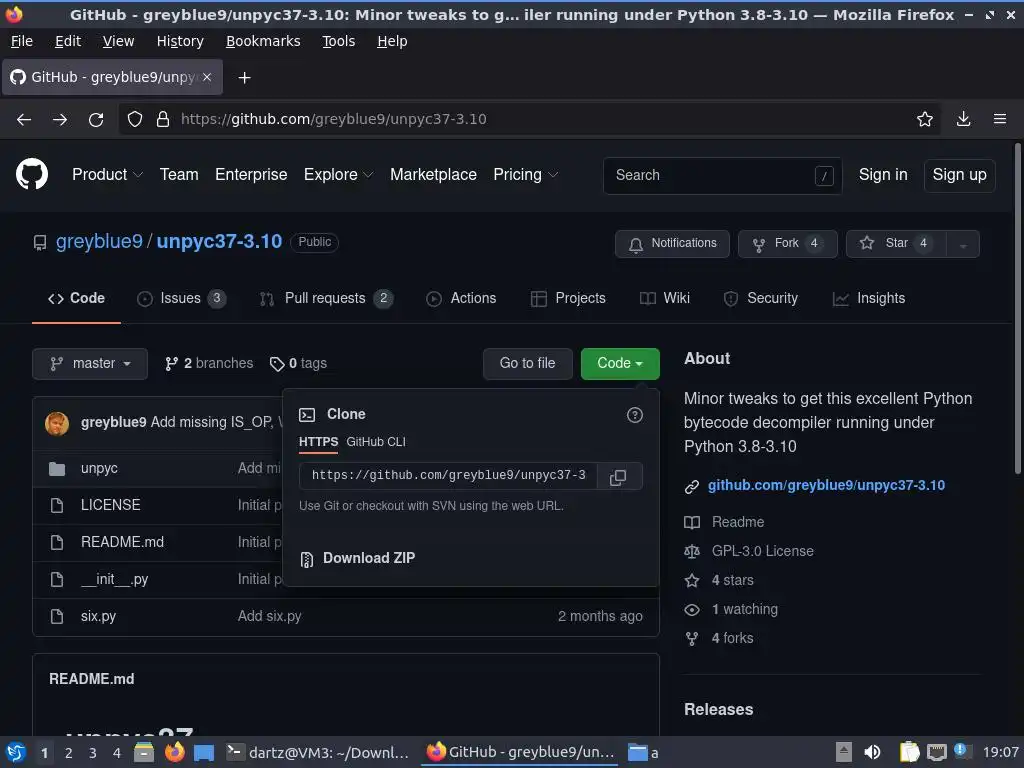Click the shield tracking protection icon

[135, 120]
